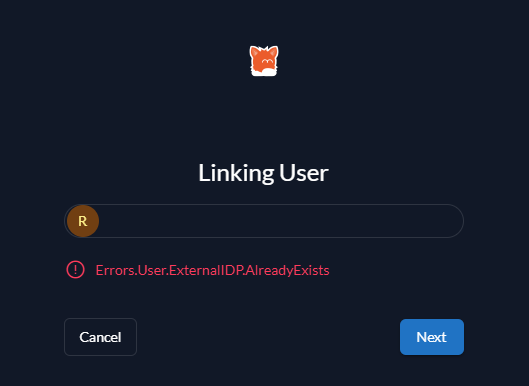Choose the outlined Cancel button

[x=101, y=337]
